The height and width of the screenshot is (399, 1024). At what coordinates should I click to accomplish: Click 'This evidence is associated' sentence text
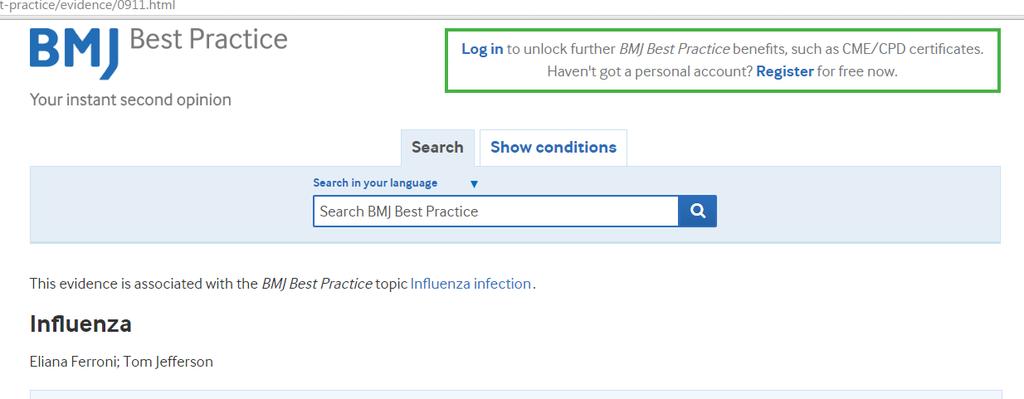click(x=282, y=284)
